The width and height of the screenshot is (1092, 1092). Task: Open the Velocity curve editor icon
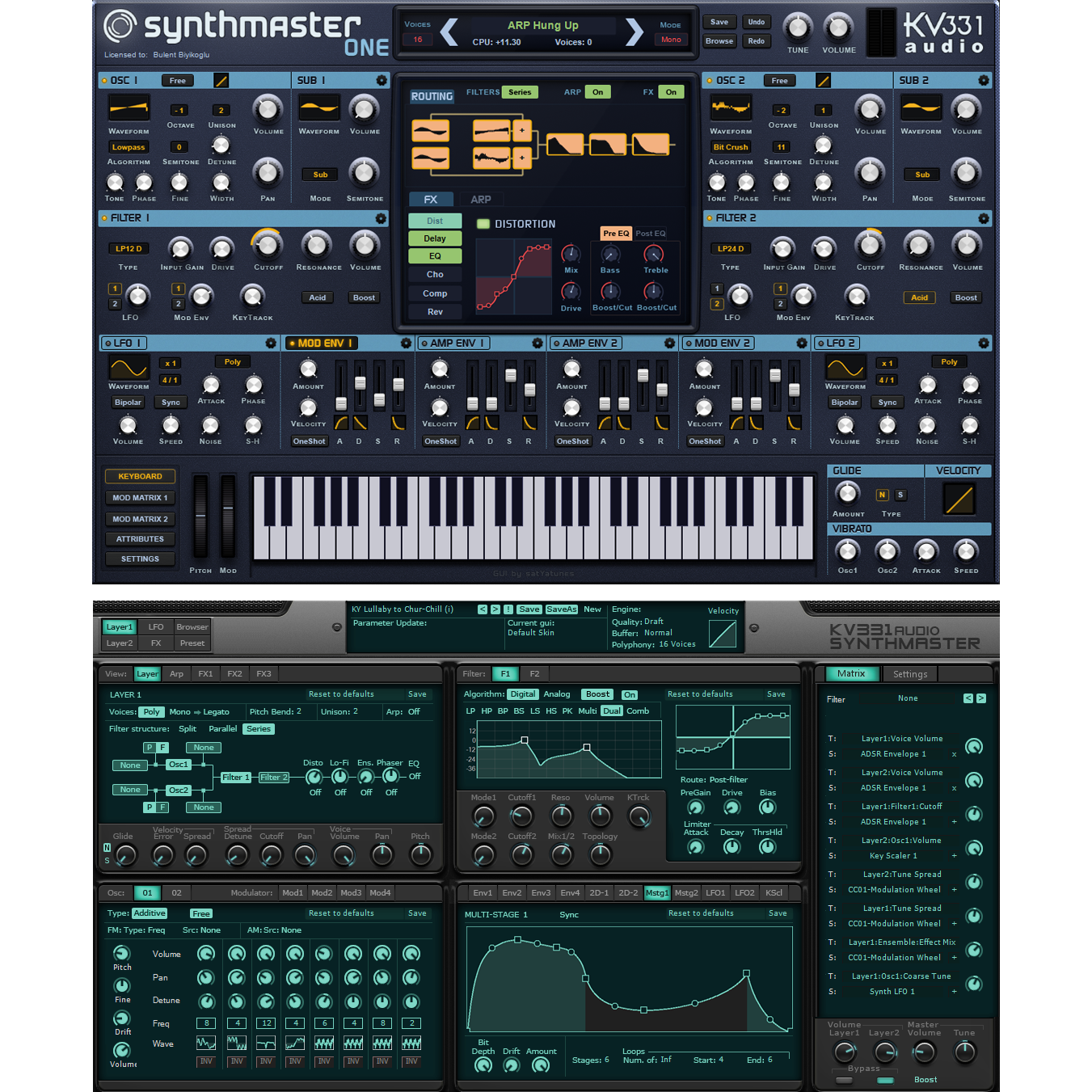(x=959, y=500)
